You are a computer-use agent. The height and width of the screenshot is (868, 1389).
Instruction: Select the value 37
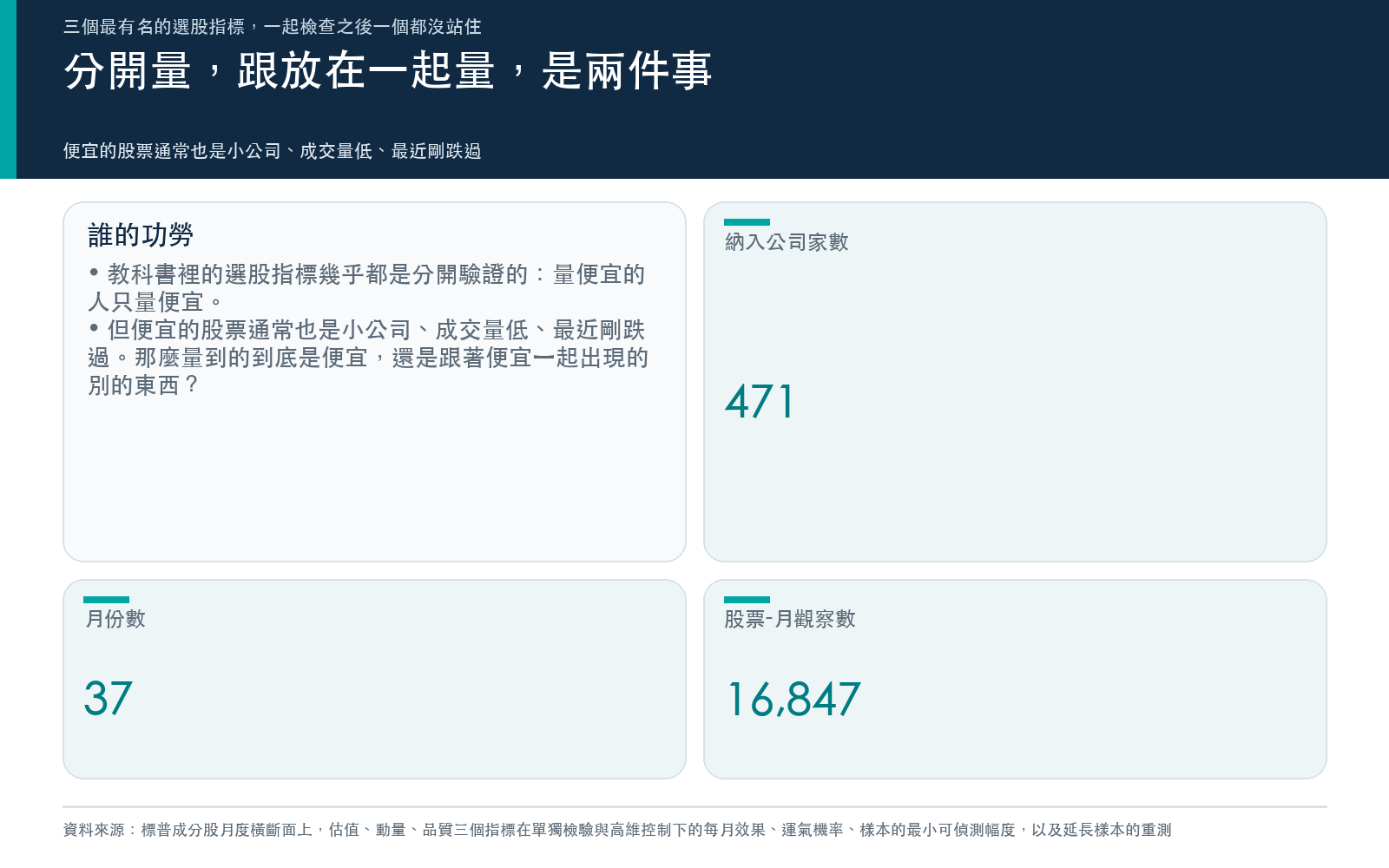point(109,699)
